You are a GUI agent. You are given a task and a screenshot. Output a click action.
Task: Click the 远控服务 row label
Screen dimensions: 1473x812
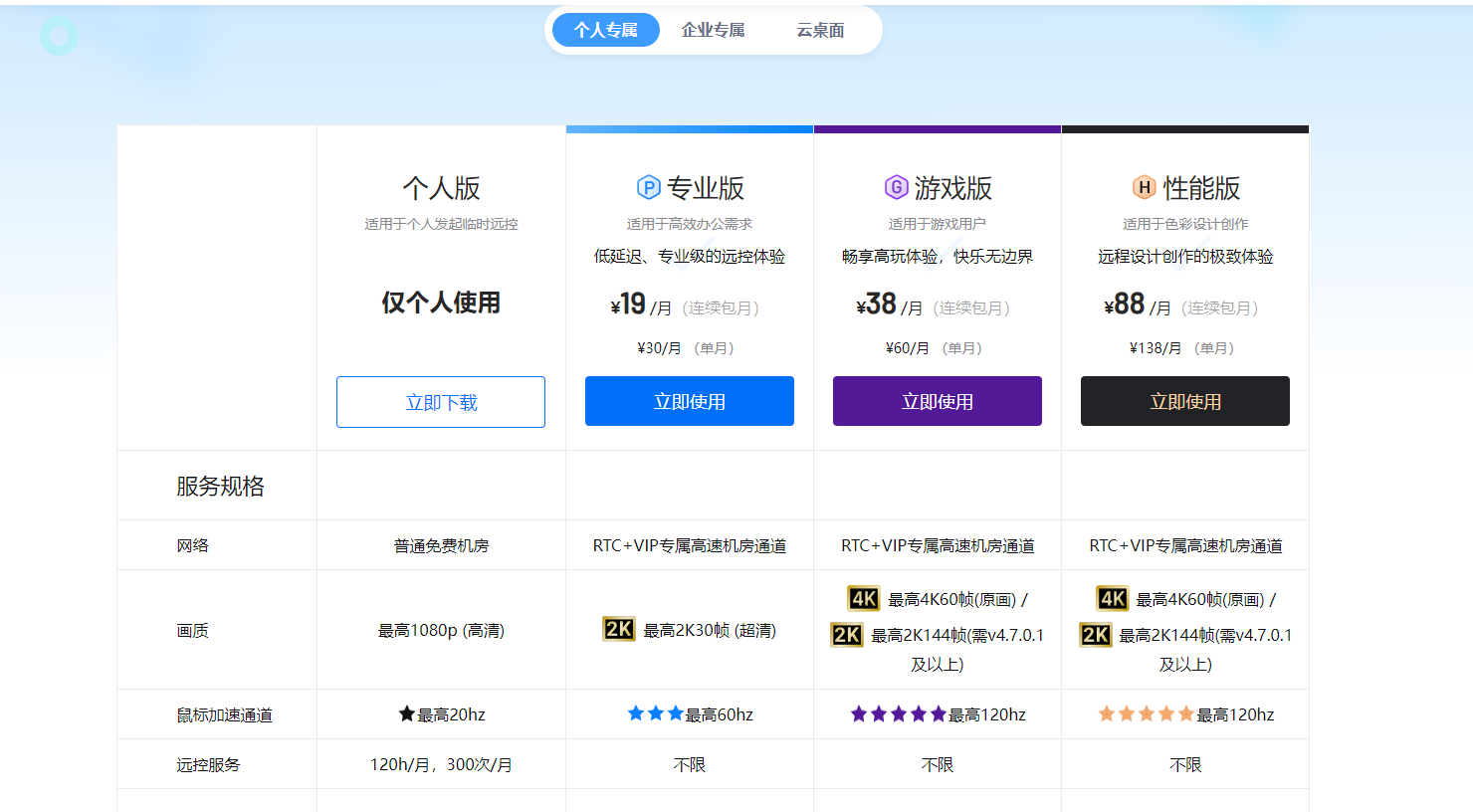coord(208,764)
